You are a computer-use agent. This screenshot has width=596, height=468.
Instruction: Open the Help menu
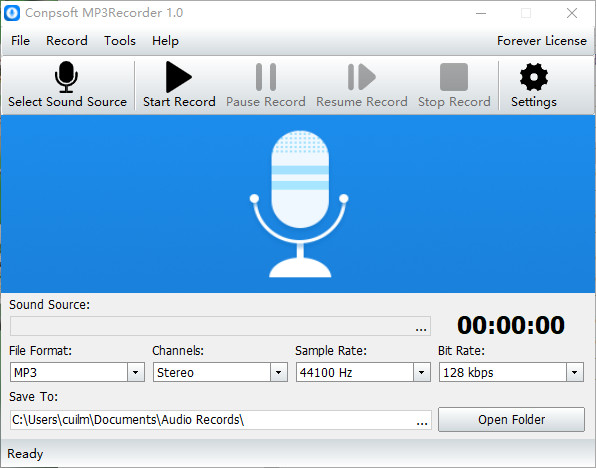coord(165,41)
